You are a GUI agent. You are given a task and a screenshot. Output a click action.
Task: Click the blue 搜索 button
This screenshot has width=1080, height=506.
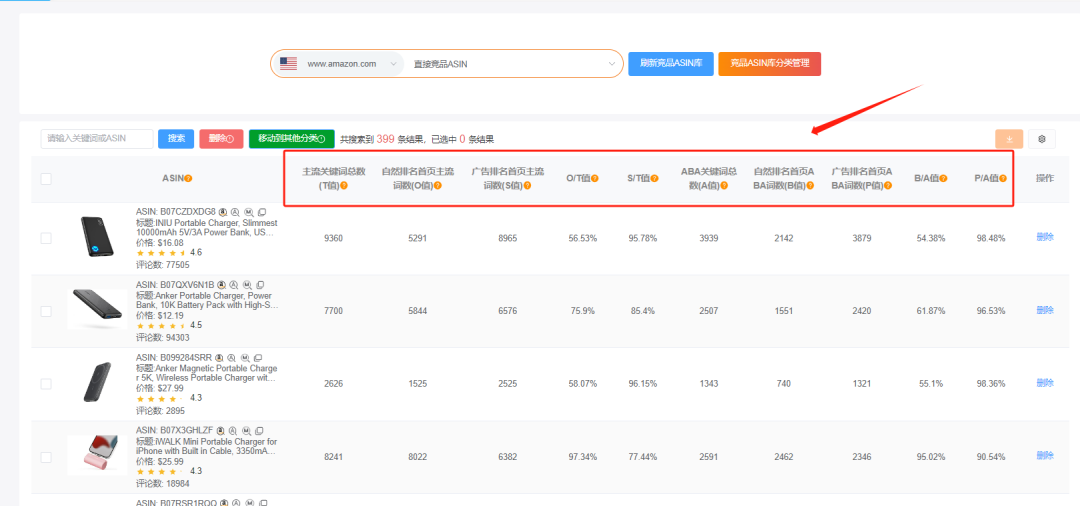pyautogui.click(x=176, y=138)
